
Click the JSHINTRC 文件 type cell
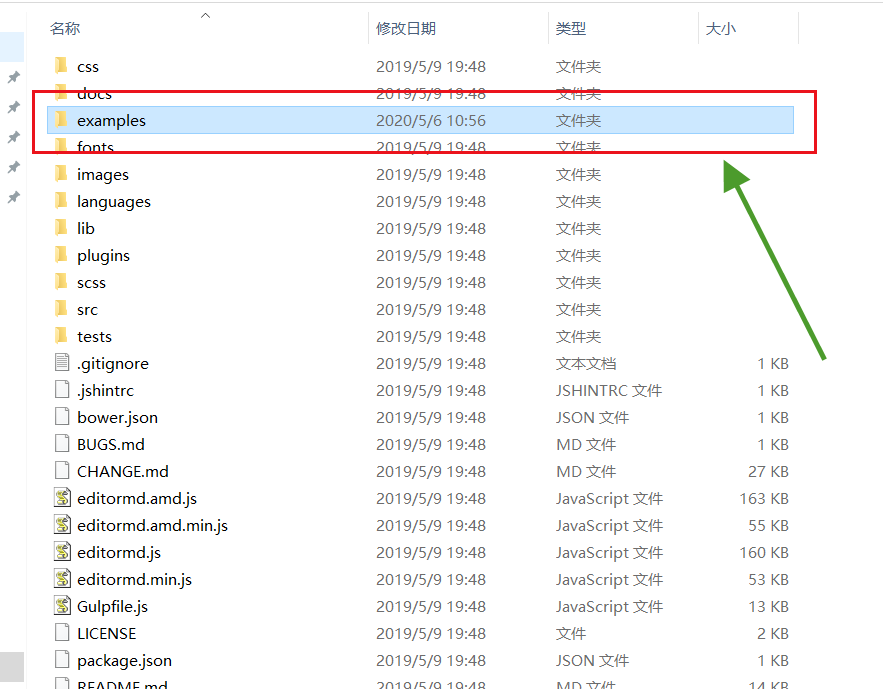pos(609,390)
